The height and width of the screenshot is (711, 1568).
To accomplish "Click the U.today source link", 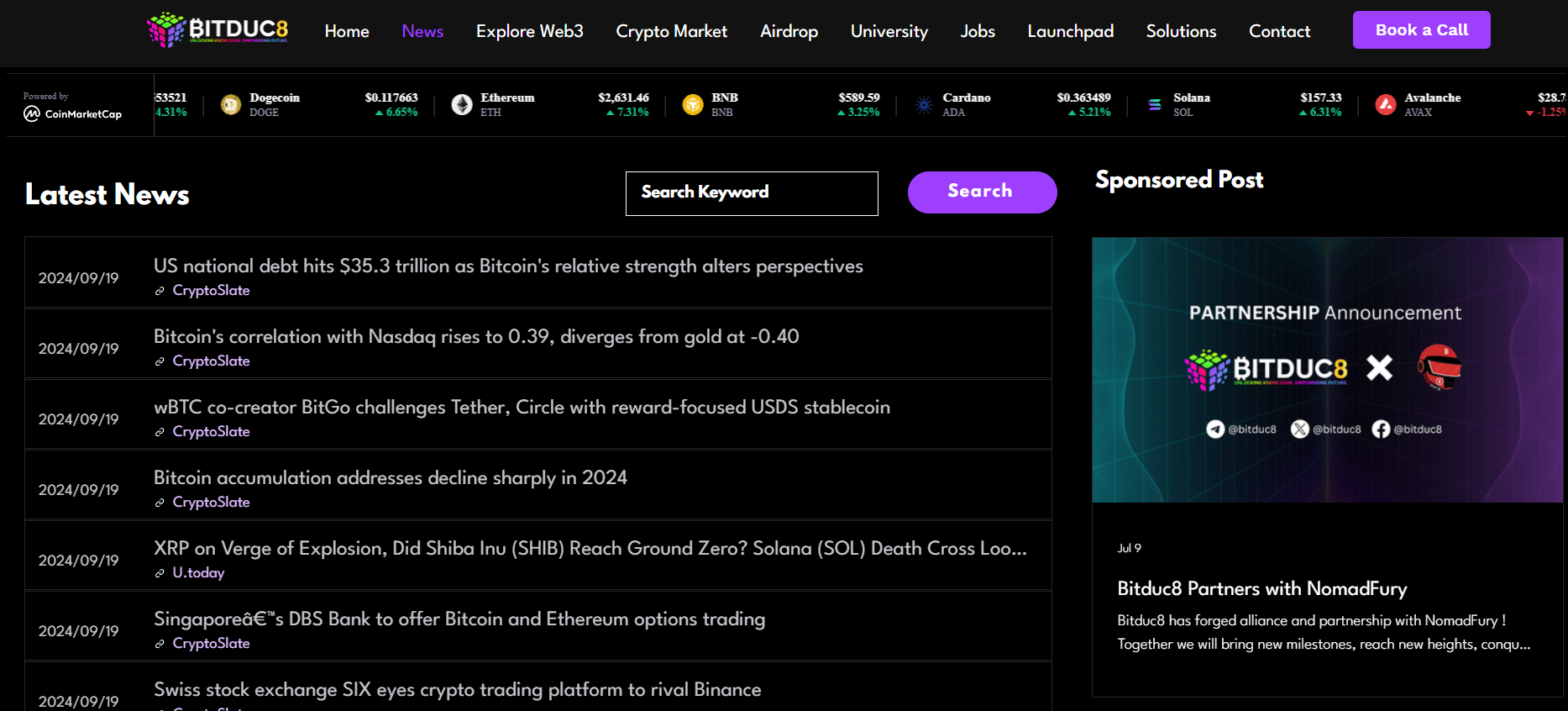I will click(198, 573).
